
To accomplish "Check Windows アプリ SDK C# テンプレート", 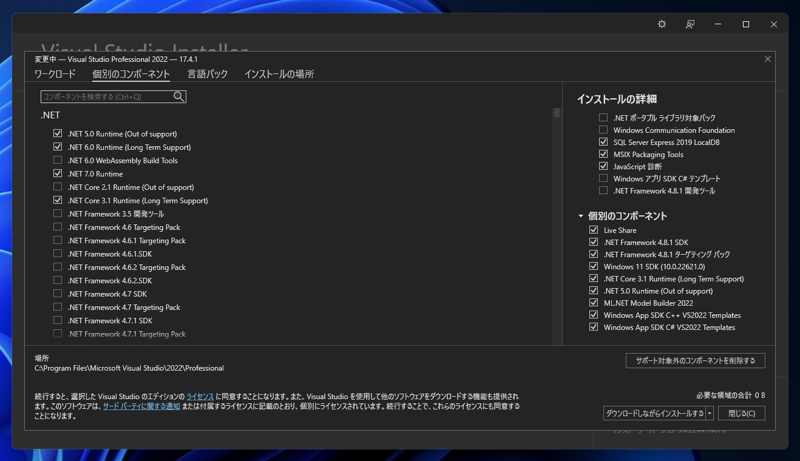I will pos(603,178).
